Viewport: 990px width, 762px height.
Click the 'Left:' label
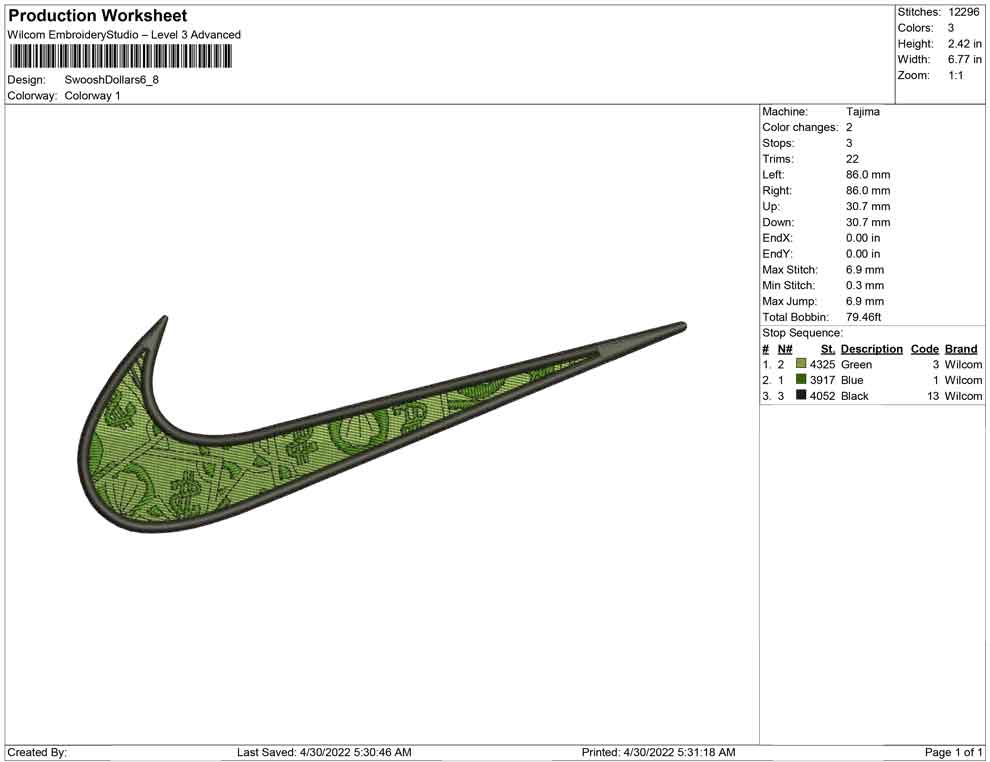(x=773, y=175)
